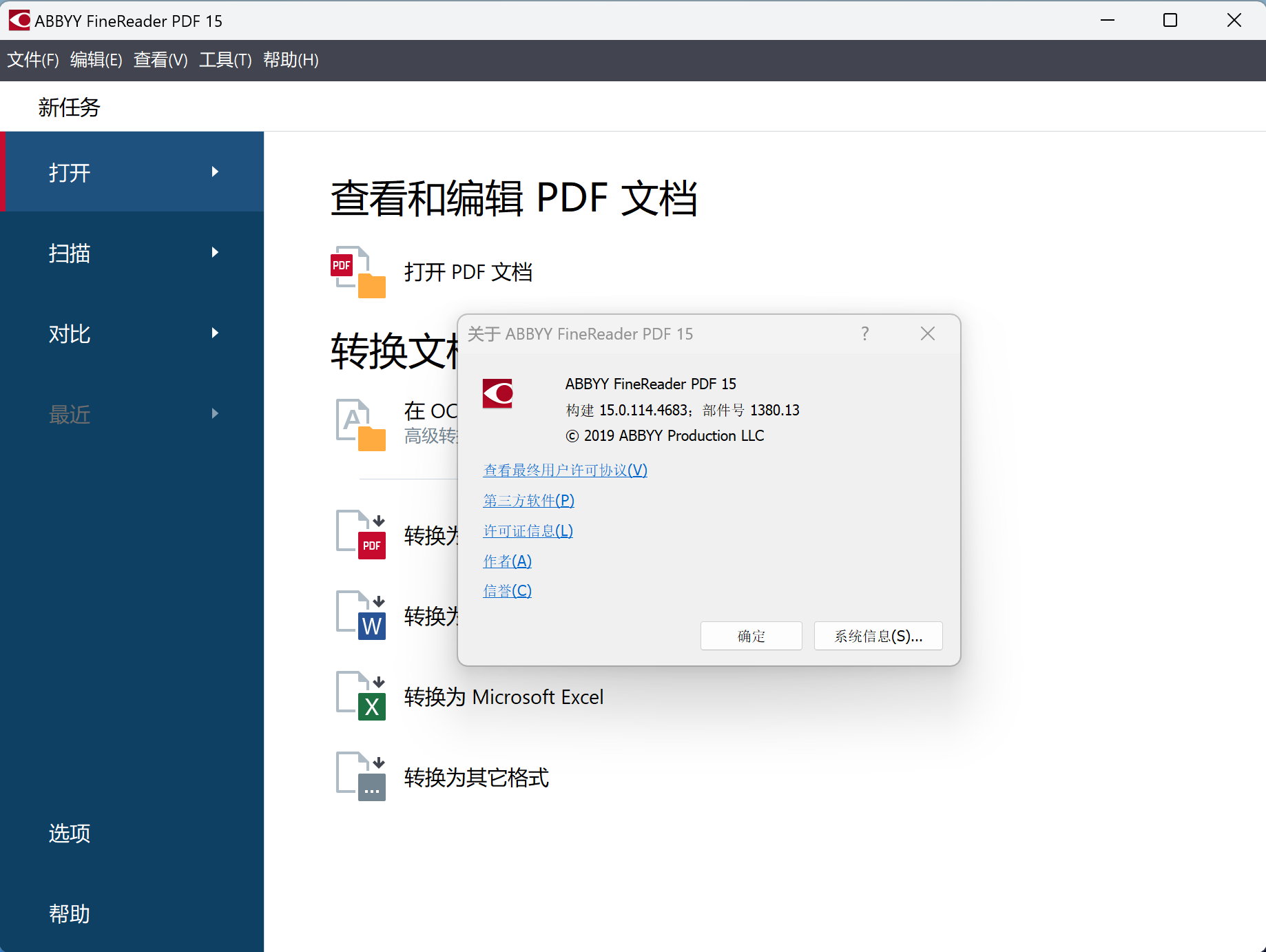This screenshot has height=952, width=1266.
Task: Open 许可证信息(L) link
Action: pos(528,530)
